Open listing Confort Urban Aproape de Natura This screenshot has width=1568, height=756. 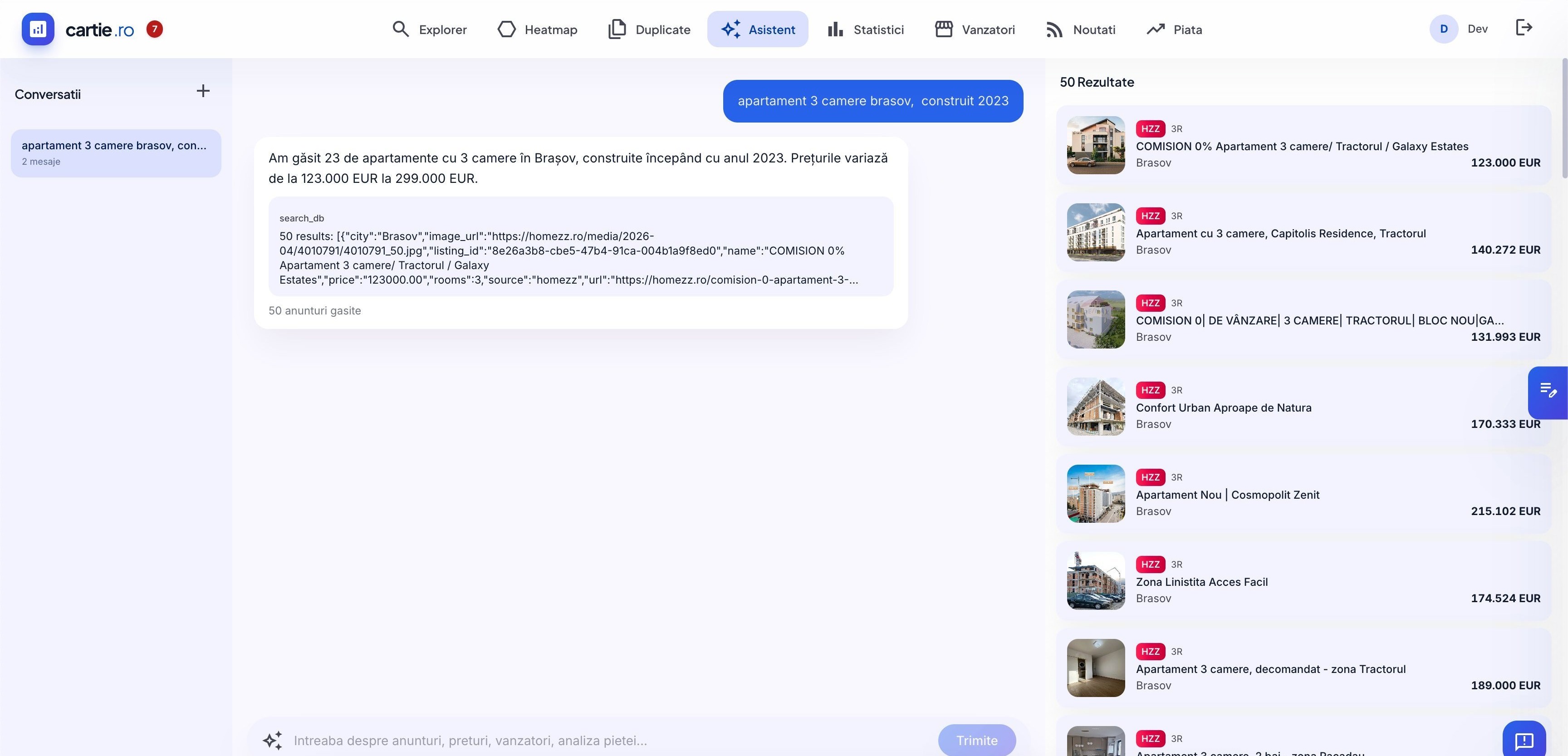[1303, 407]
